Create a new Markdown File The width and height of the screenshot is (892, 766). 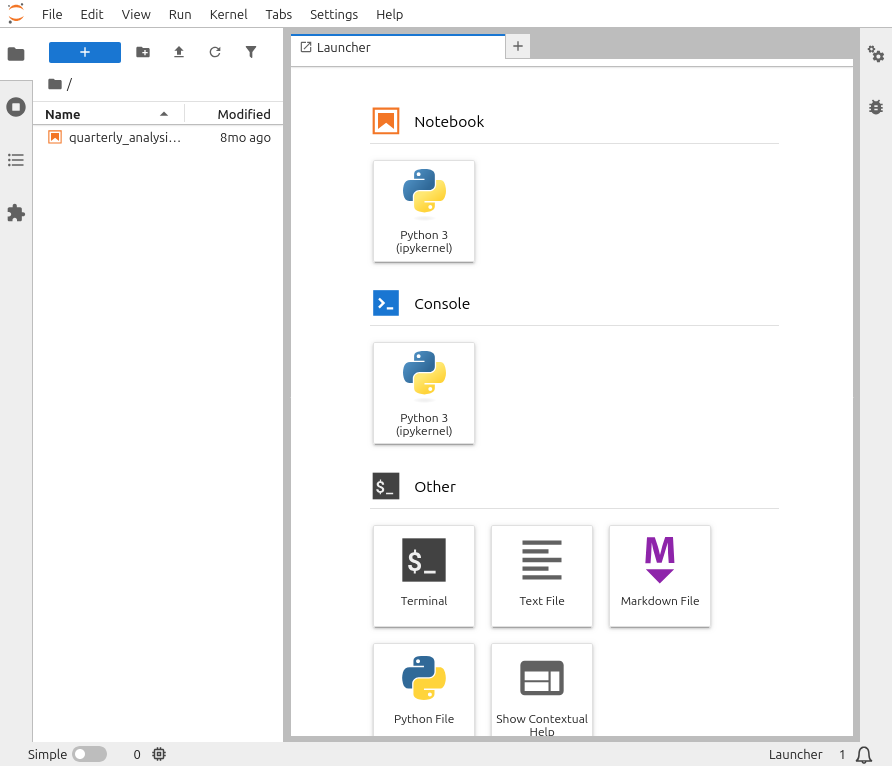tap(660, 576)
